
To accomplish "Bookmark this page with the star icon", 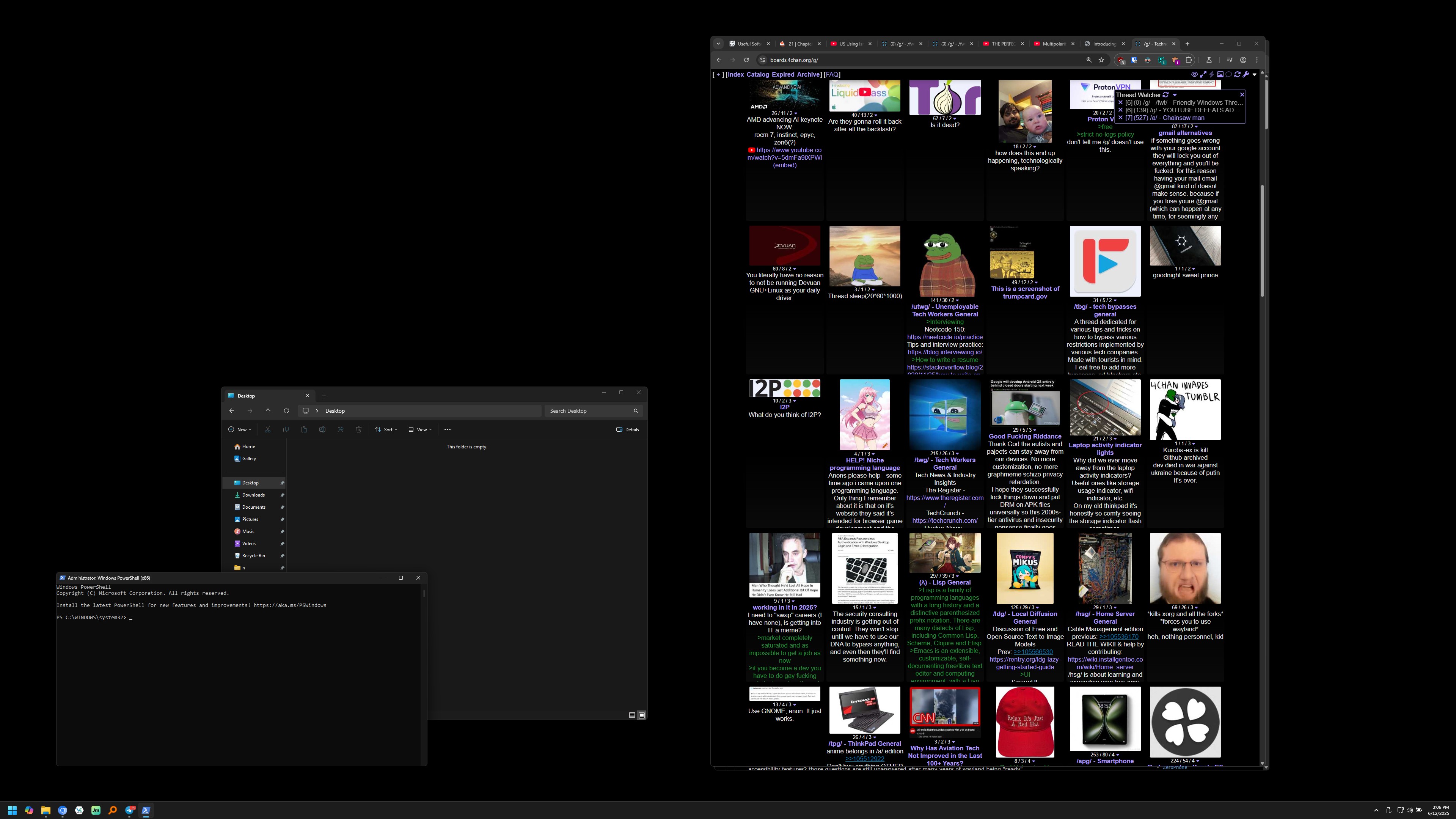I will coord(1102,60).
